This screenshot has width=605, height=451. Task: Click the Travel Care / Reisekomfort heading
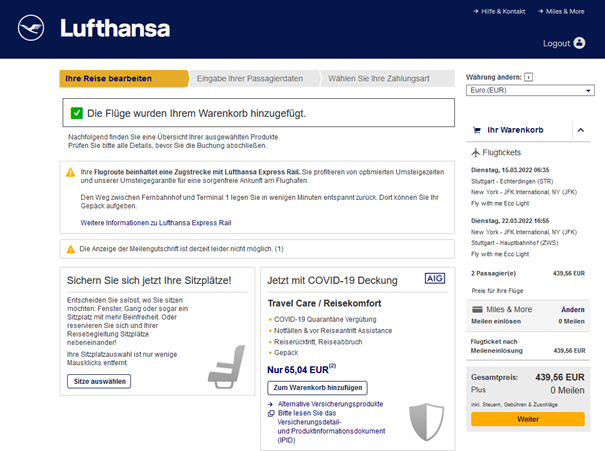324,304
